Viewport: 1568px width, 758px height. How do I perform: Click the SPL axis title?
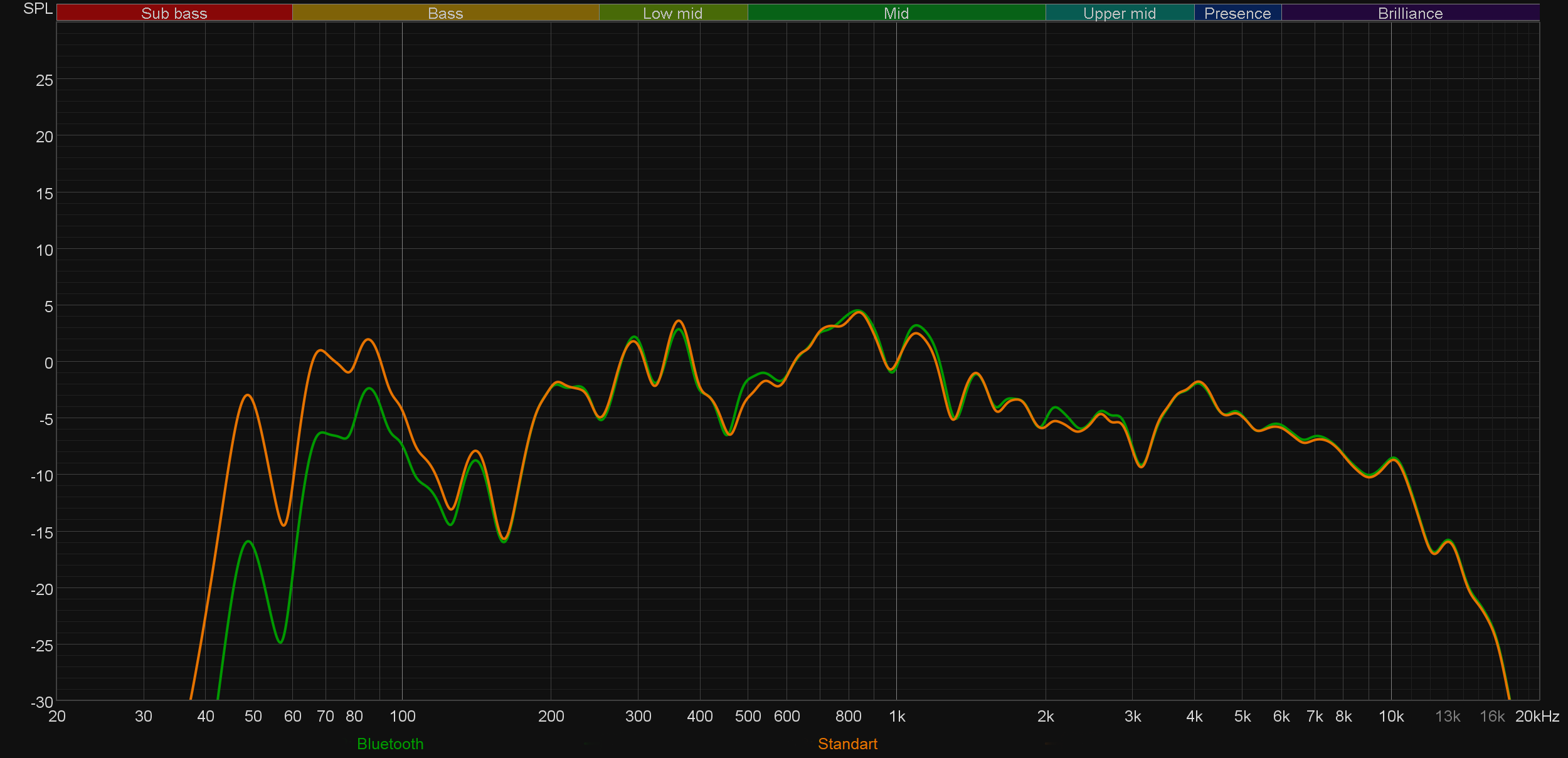pos(38,9)
